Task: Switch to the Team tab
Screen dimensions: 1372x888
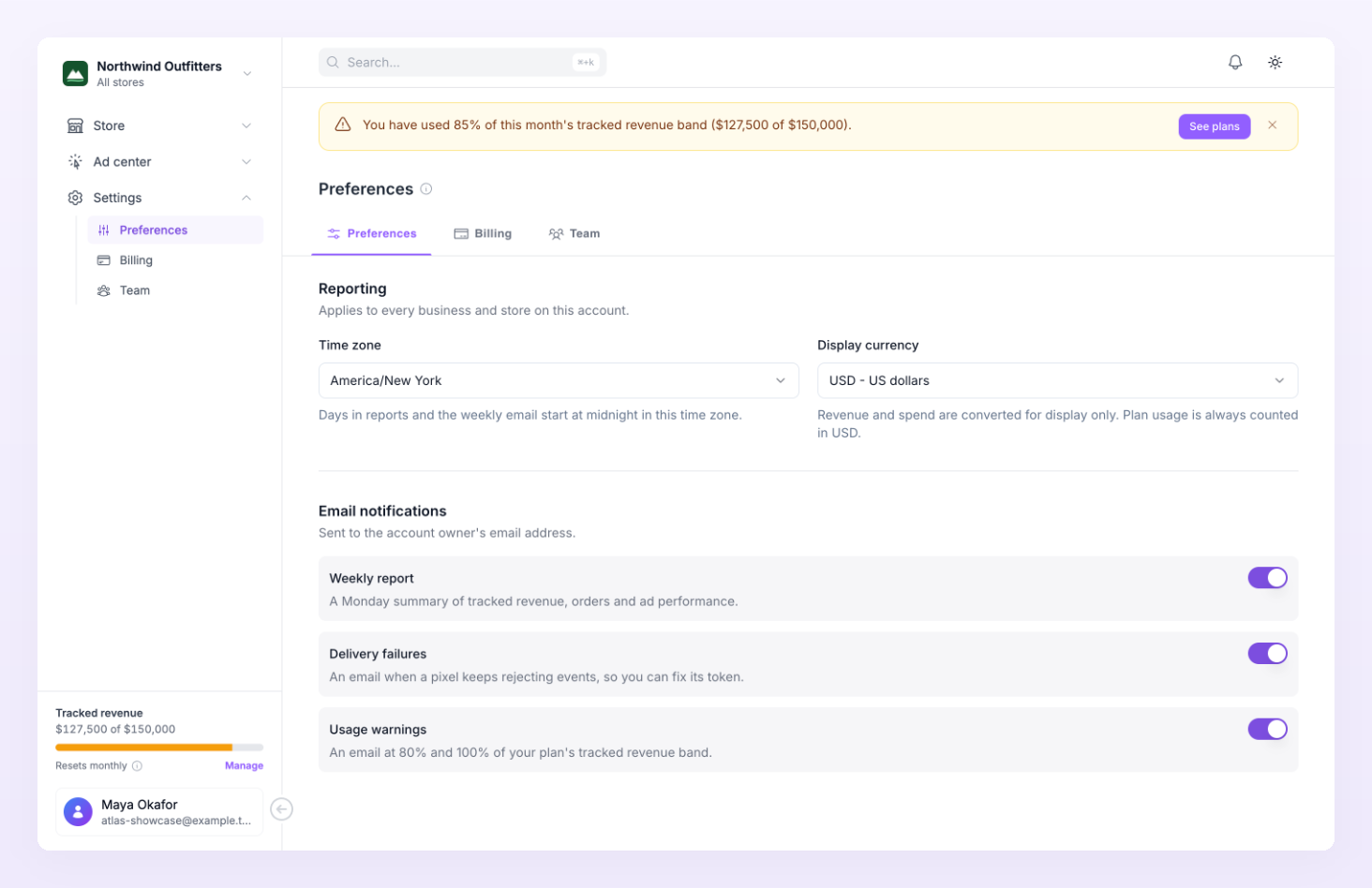Action: pos(574,234)
